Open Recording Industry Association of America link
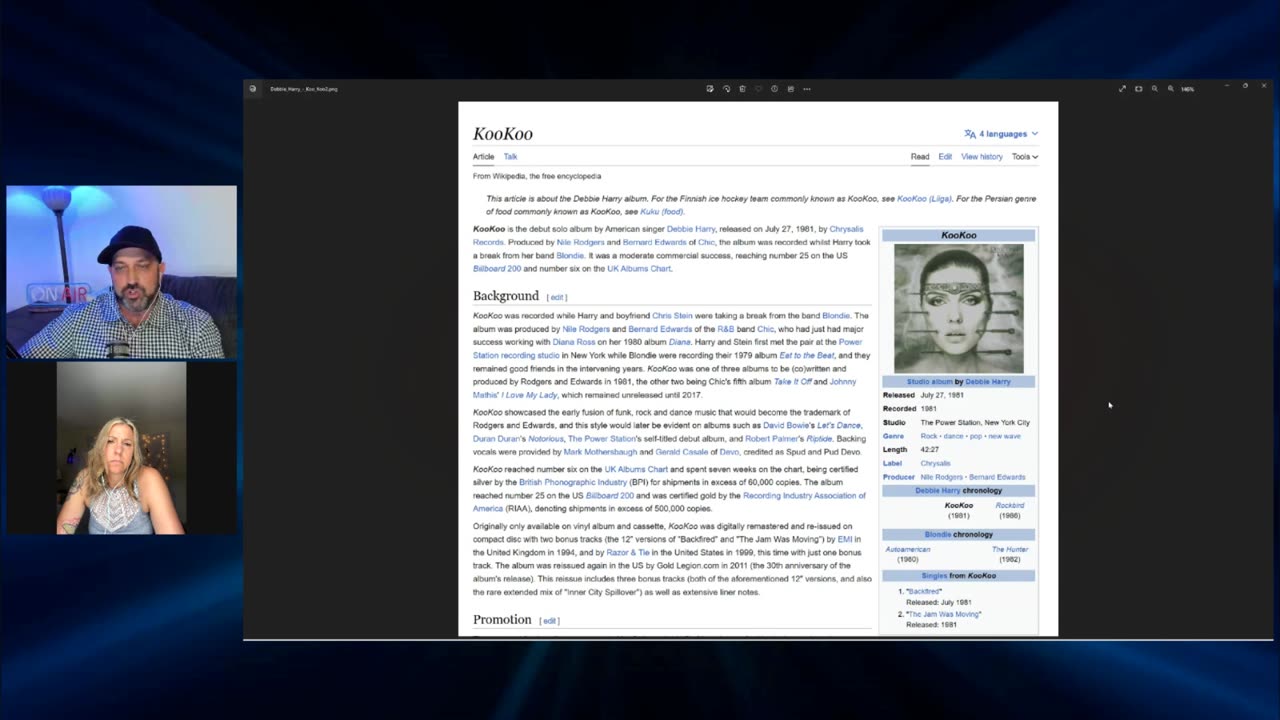The height and width of the screenshot is (720, 1280). [669, 502]
